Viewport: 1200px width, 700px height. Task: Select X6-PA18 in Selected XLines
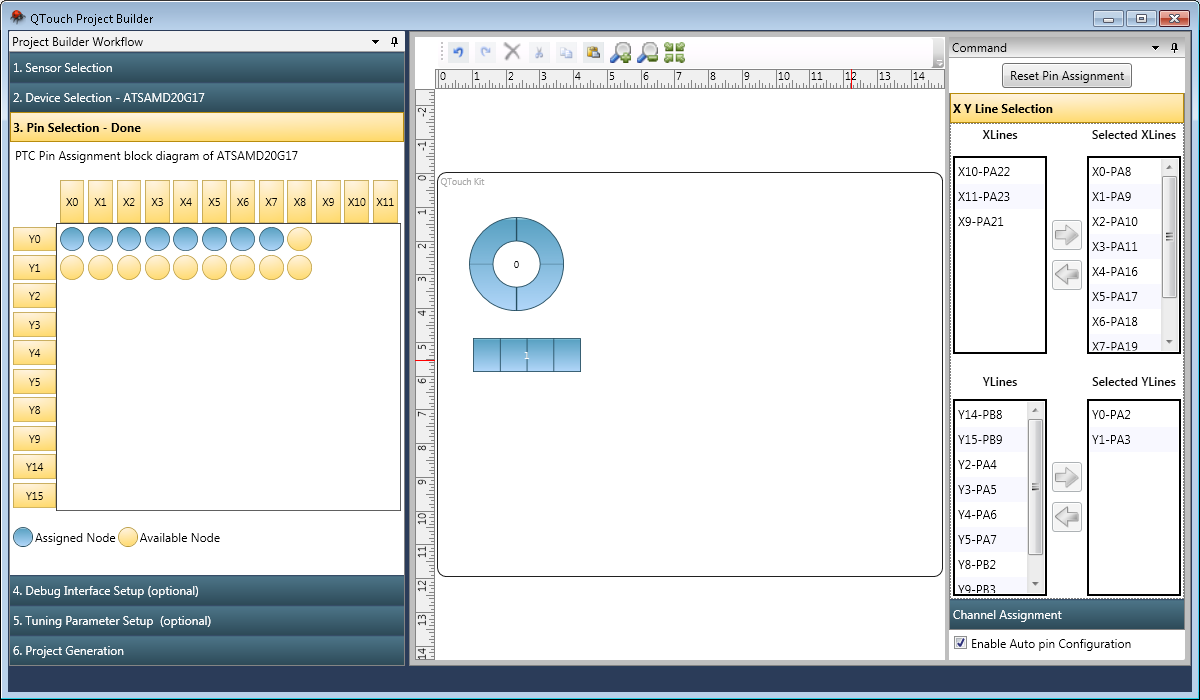click(1125, 322)
